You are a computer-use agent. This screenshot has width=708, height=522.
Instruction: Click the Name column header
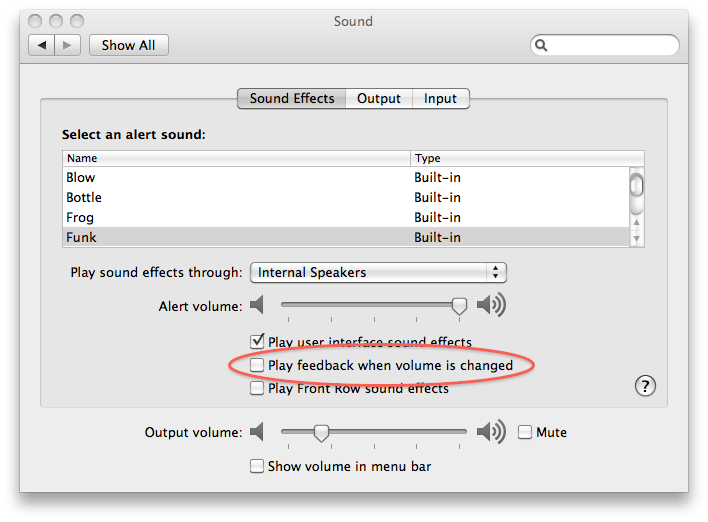pos(236,158)
